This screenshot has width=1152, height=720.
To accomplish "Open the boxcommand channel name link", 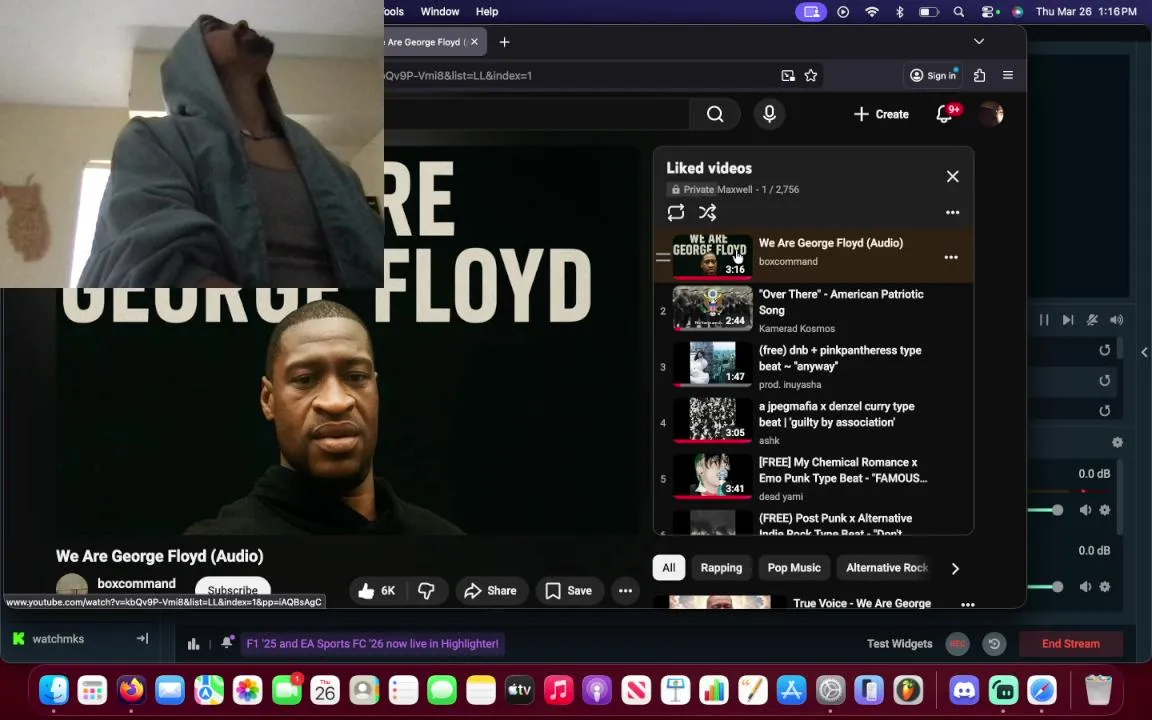I will point(137,583).
